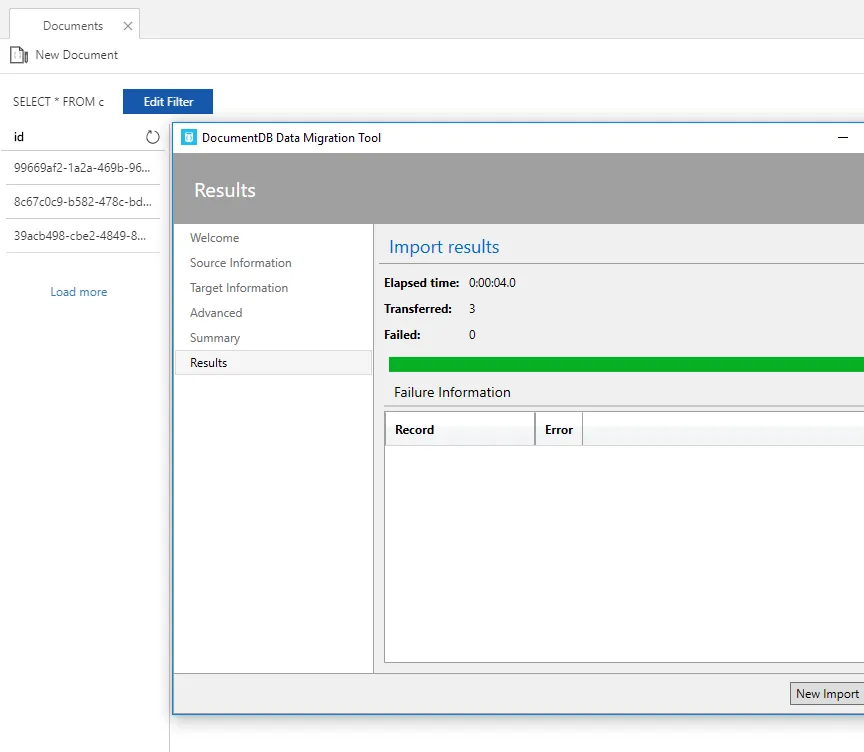Click the Error column header

pyautogui.click(x=559, y=429)
